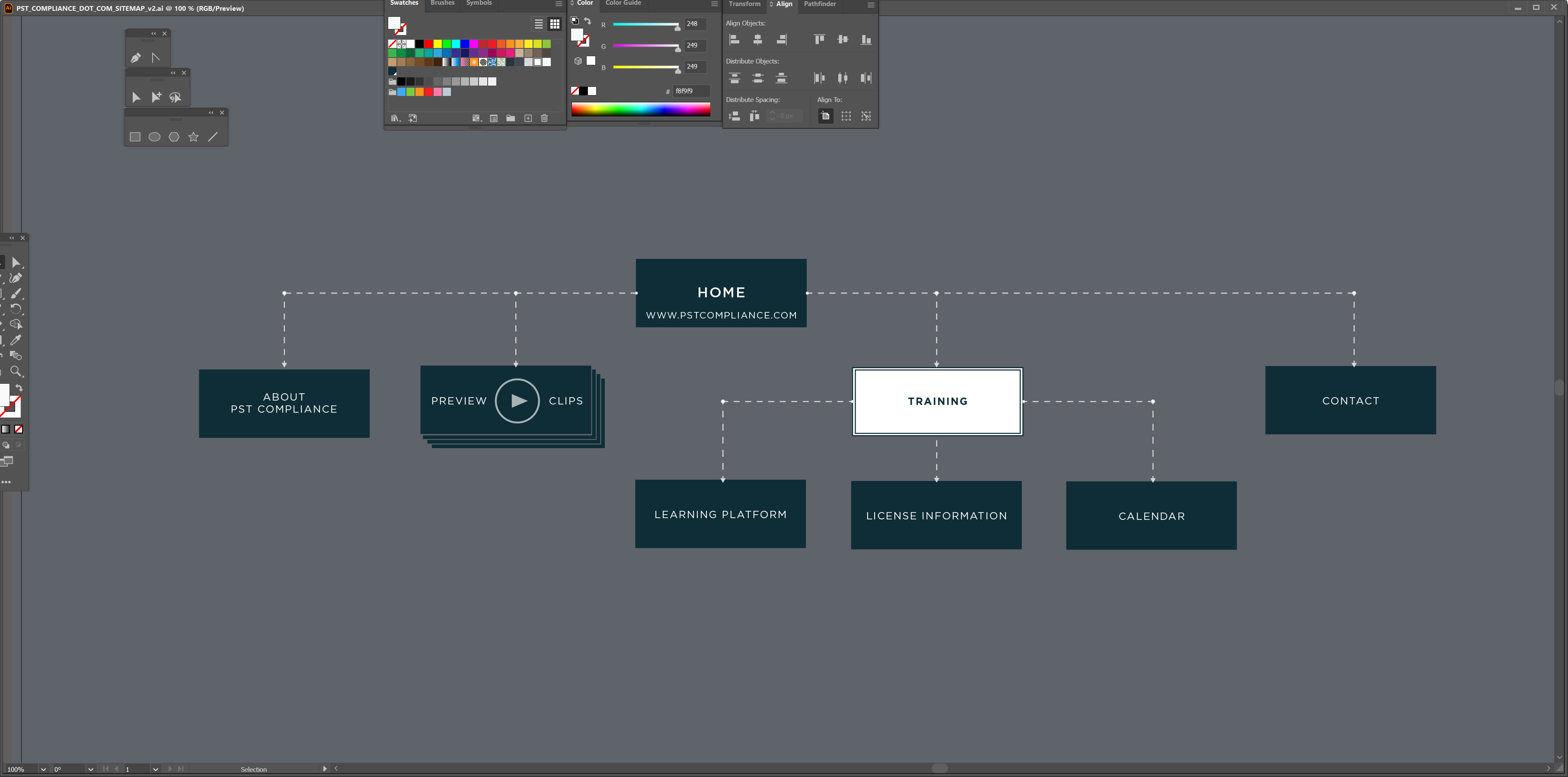Open the Swatches tab
This screenshot has height=777, width=1568.
(x=404, y=3)
